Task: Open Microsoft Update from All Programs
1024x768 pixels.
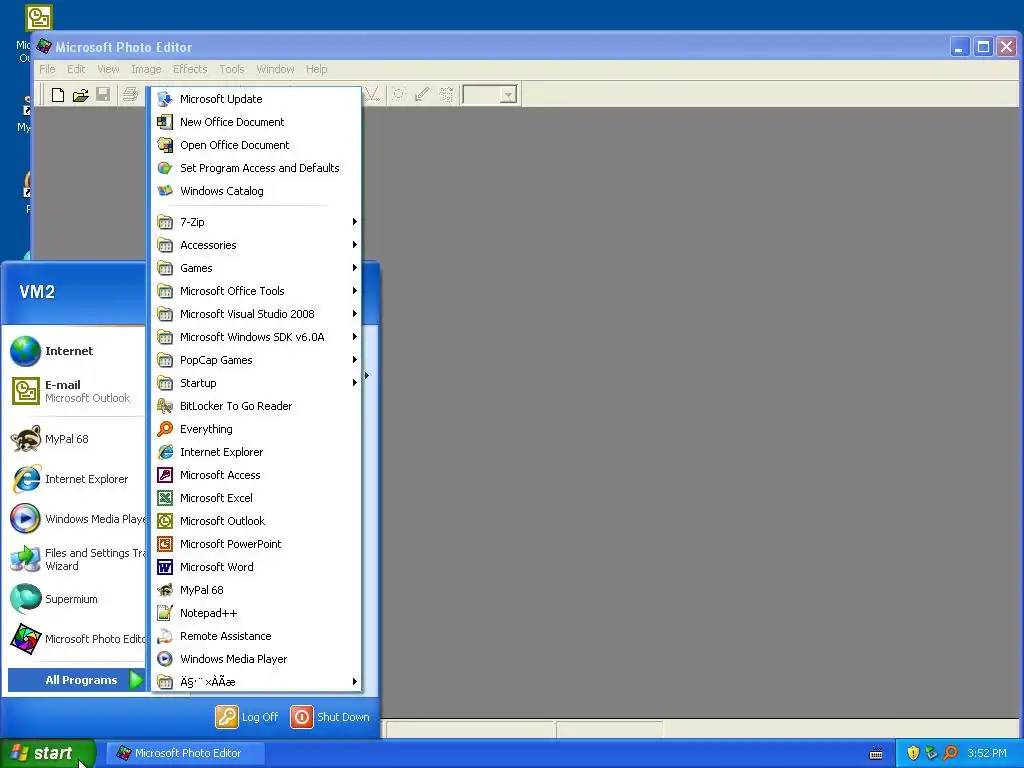Action: tap(257, 99)
